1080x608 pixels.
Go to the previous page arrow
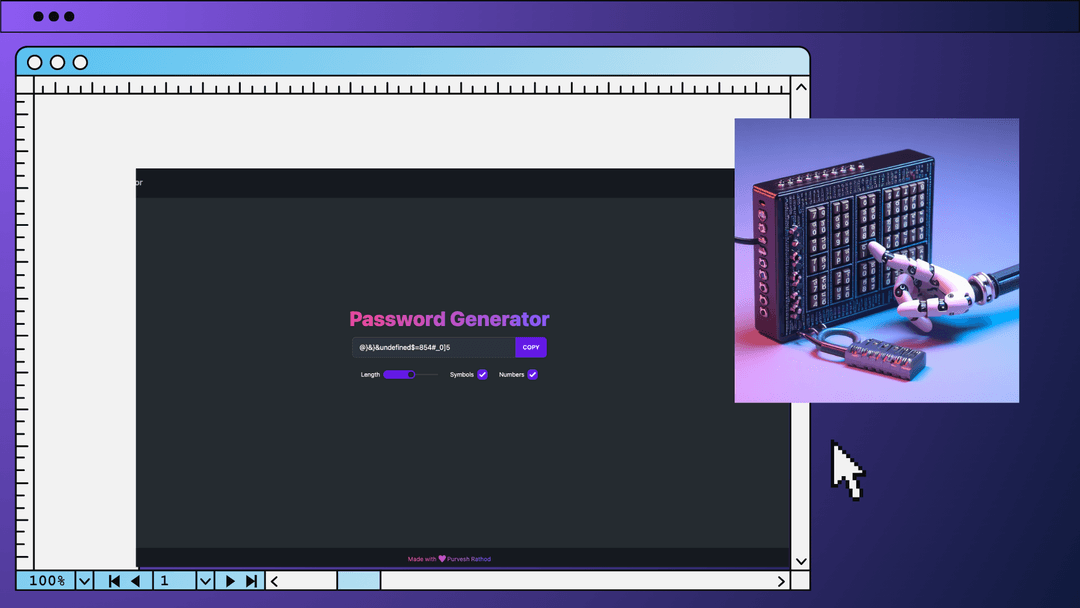tap(135, 581)
